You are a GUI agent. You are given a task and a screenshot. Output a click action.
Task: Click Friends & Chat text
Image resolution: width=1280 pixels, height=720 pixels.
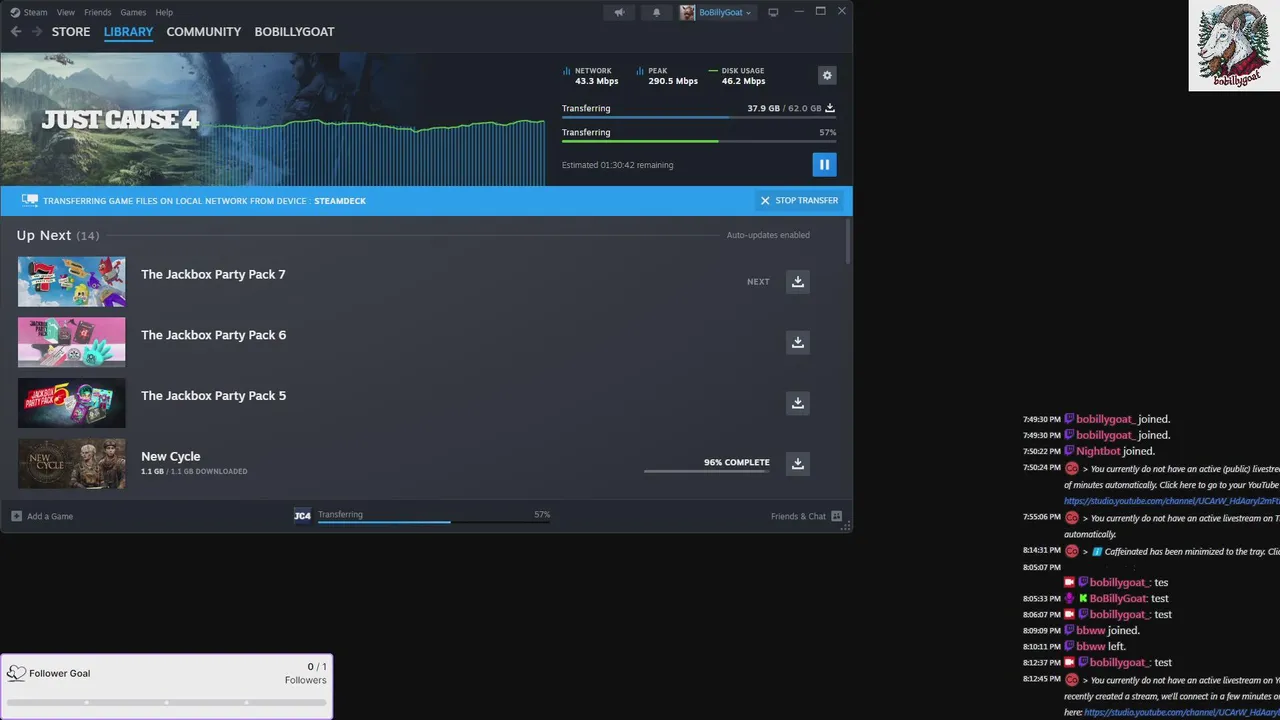point(798,516)
